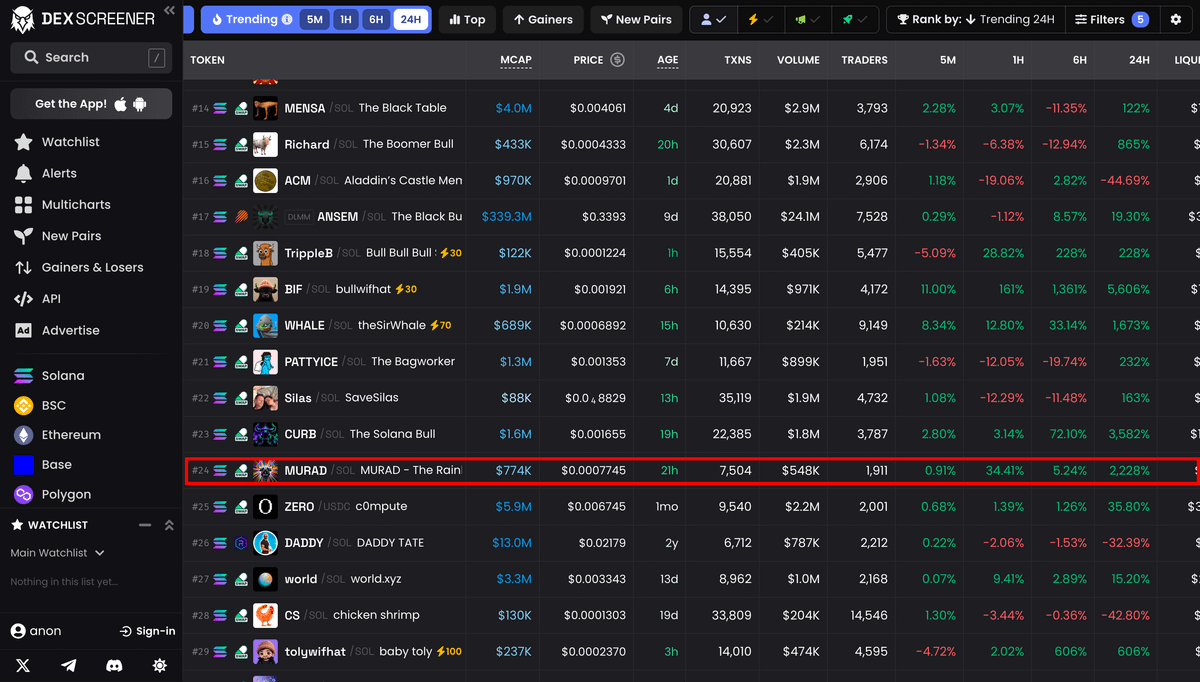The width and height of the screenshot is (1200, 682).
Task: Toggle theme with the sun icon
Action: (x=159, y=665)
